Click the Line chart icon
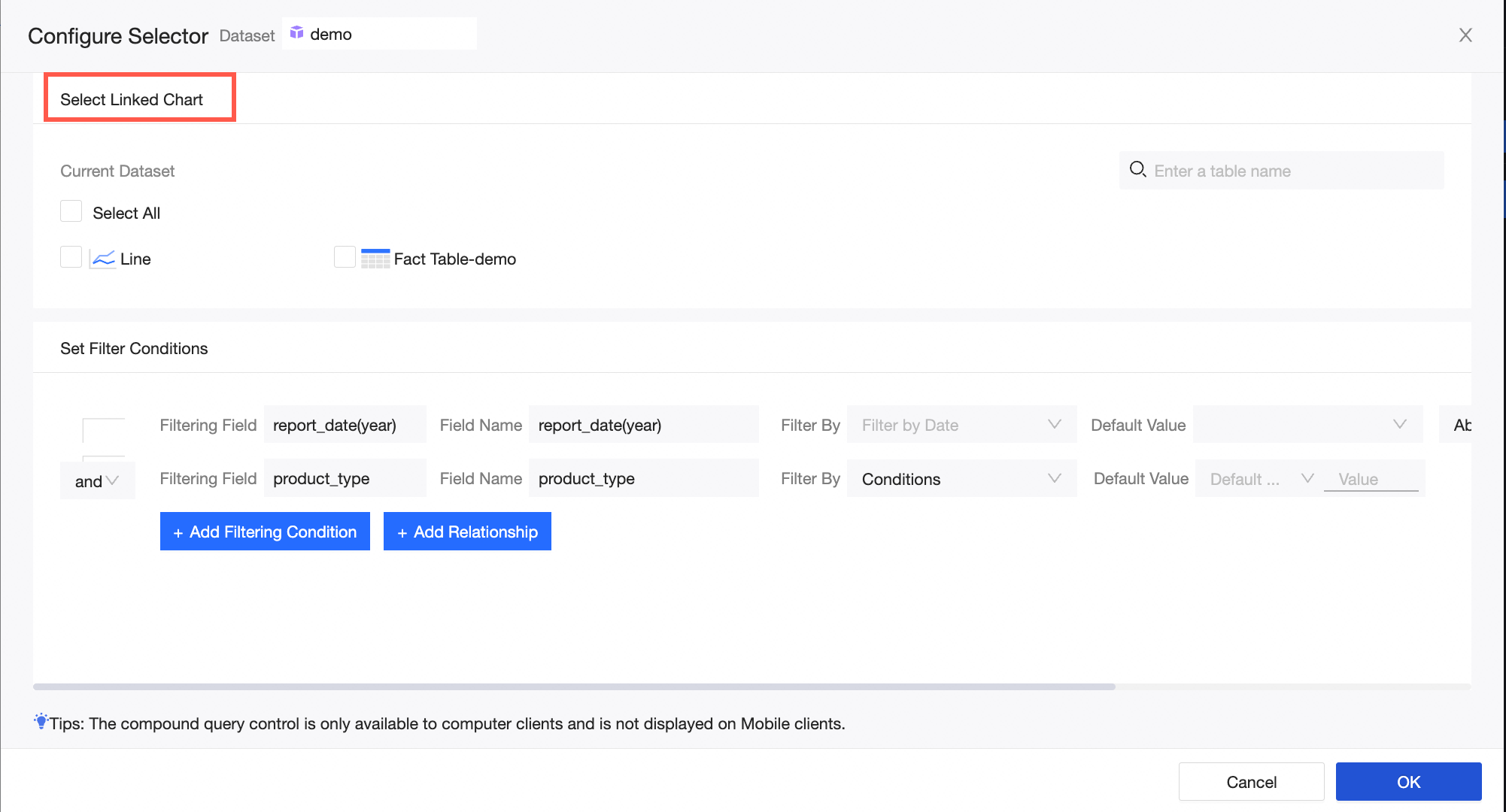Image resolution: width=1506 pixels, height=812 pixels. tap(103, 259)
